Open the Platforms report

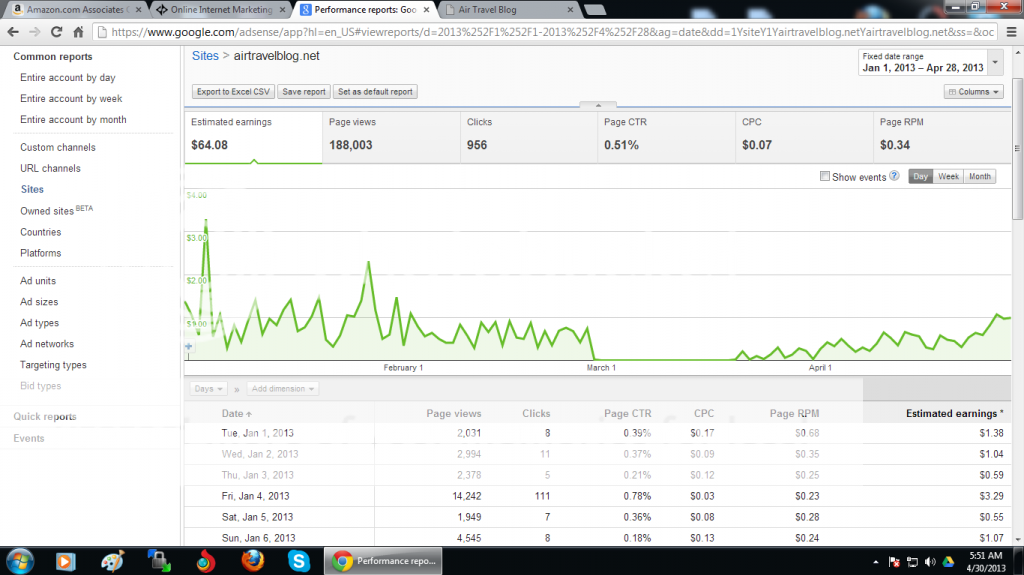click(40, 253)
